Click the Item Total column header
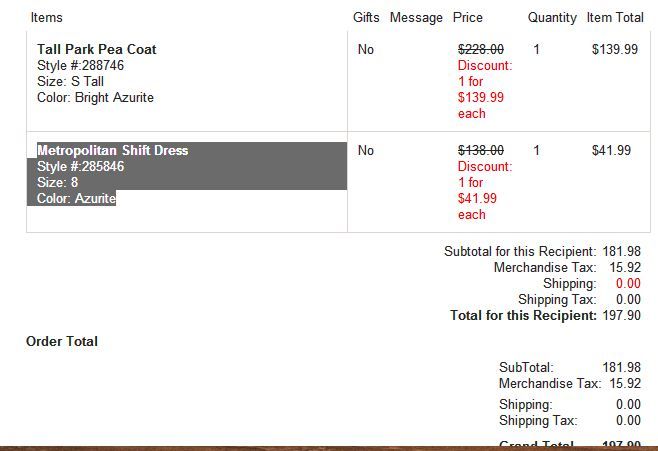658x451 pixels. point(615,17)
